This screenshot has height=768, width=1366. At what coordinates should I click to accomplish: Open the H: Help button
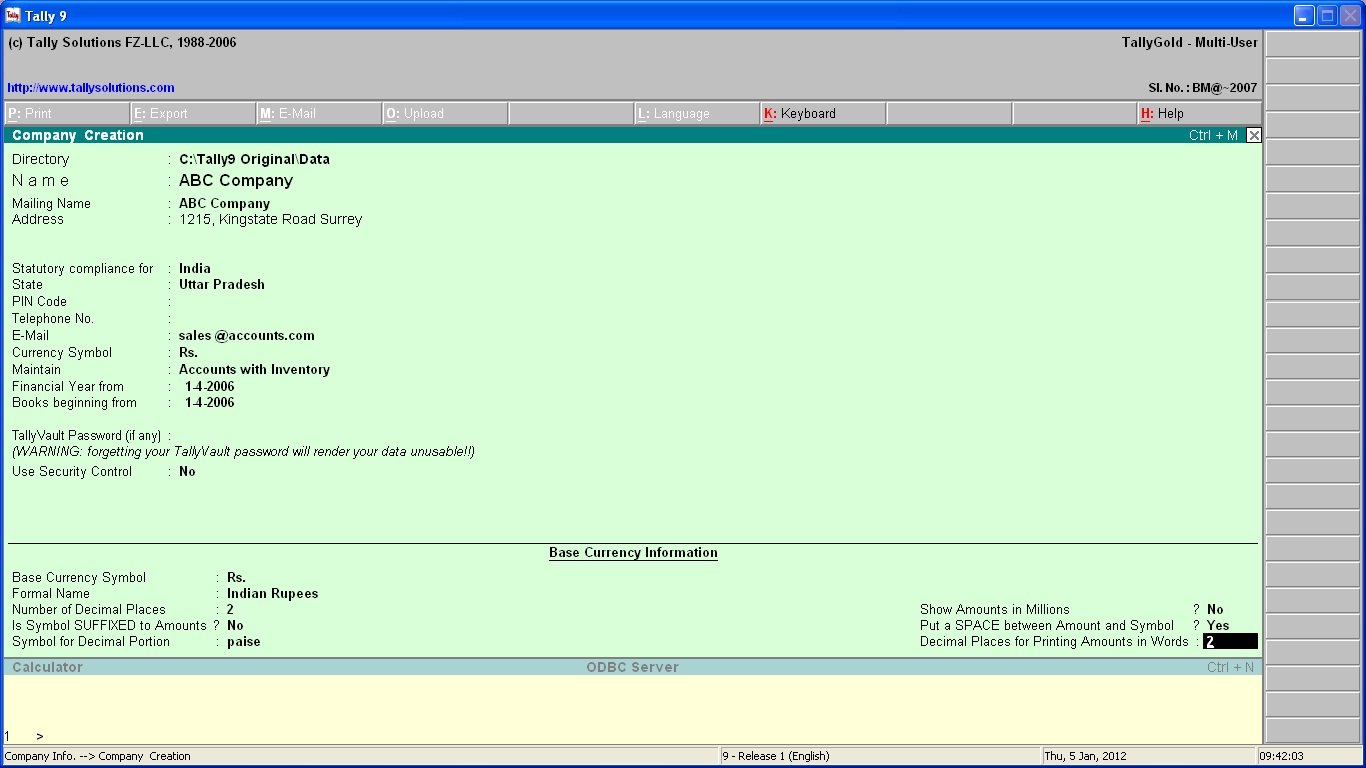pyautogui.click(x=1200, y=113)
